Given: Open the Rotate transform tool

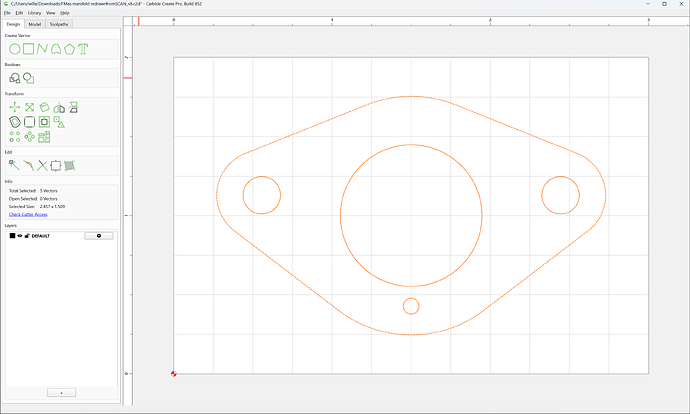Looking at the screenshot, I should tap(44, 107).
